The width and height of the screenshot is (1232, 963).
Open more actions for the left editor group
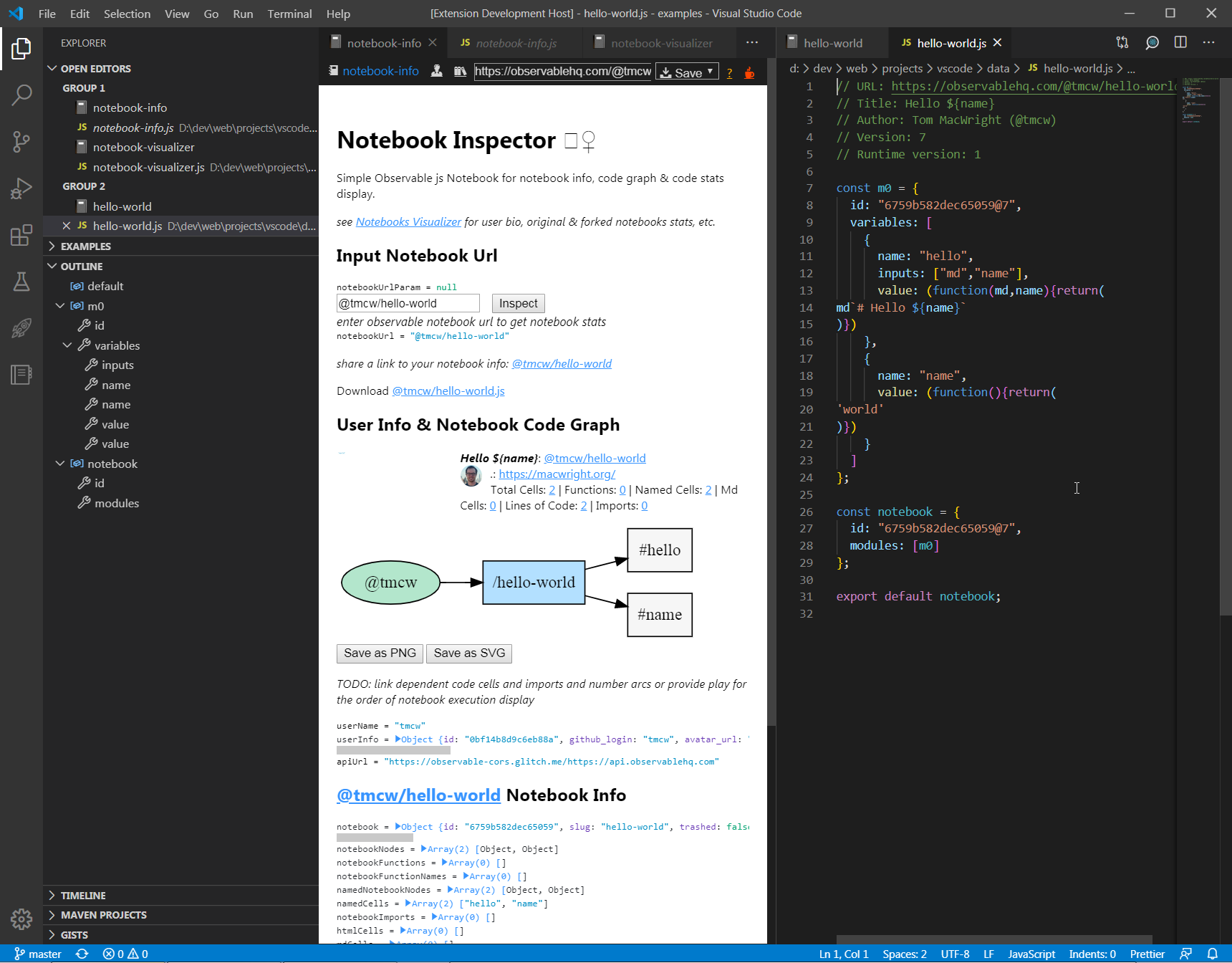[x=752, y=43]
